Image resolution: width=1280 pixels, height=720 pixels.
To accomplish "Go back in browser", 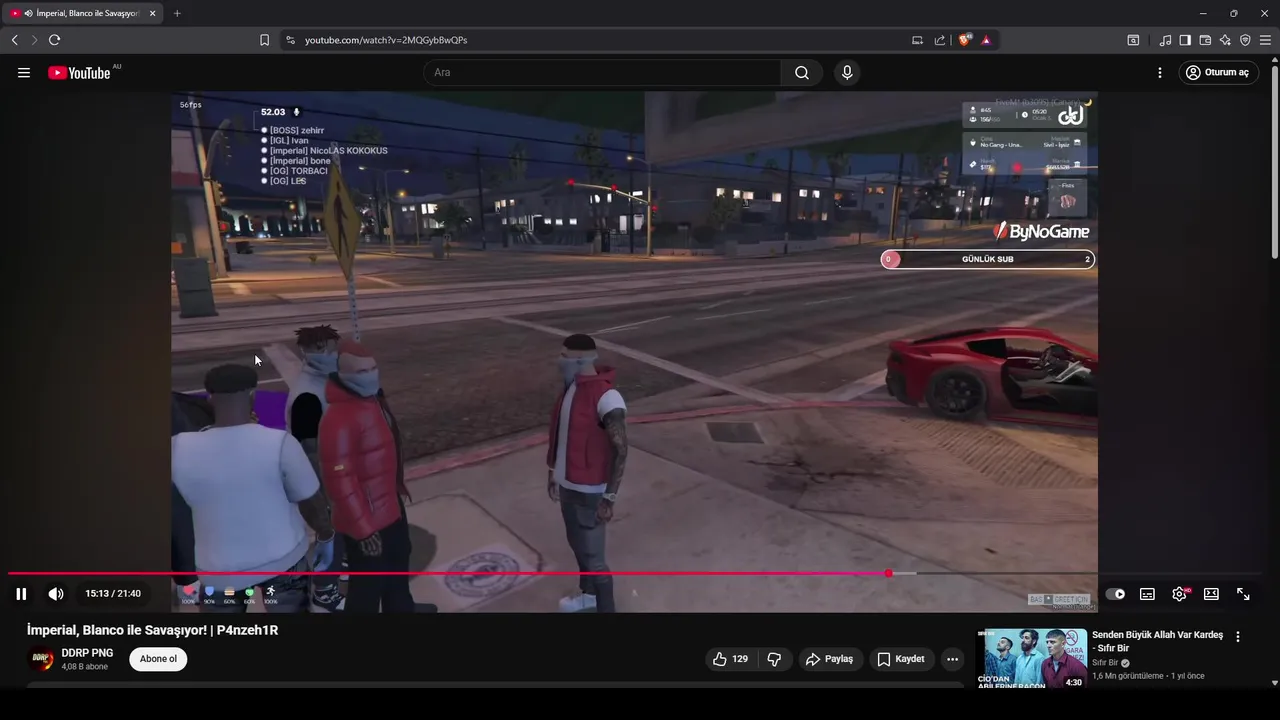I will tap(14, 40).
